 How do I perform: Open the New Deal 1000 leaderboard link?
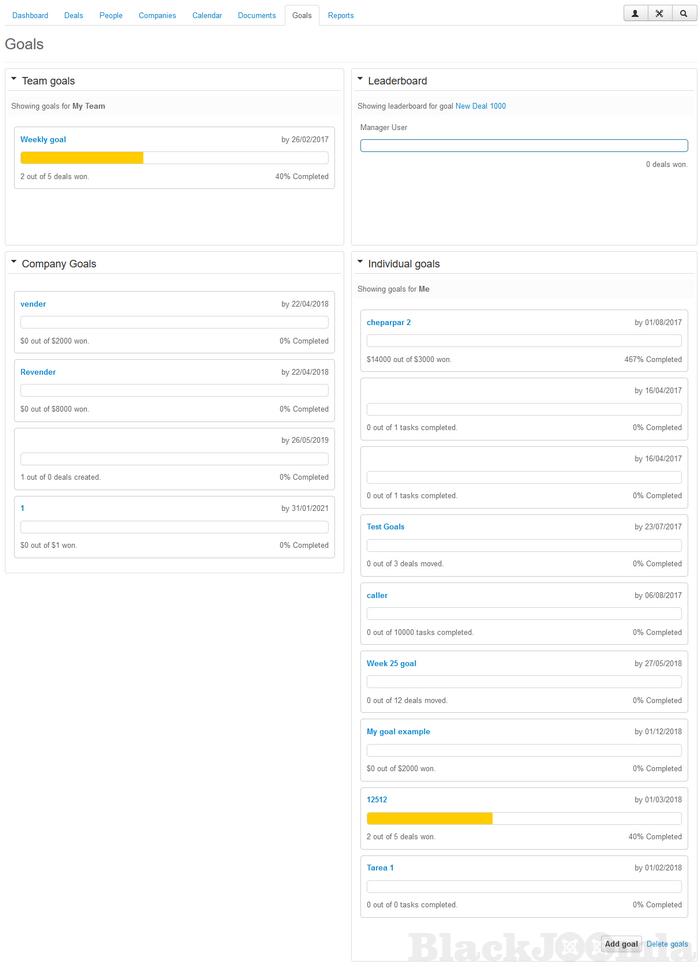click(x=481, y=106)
